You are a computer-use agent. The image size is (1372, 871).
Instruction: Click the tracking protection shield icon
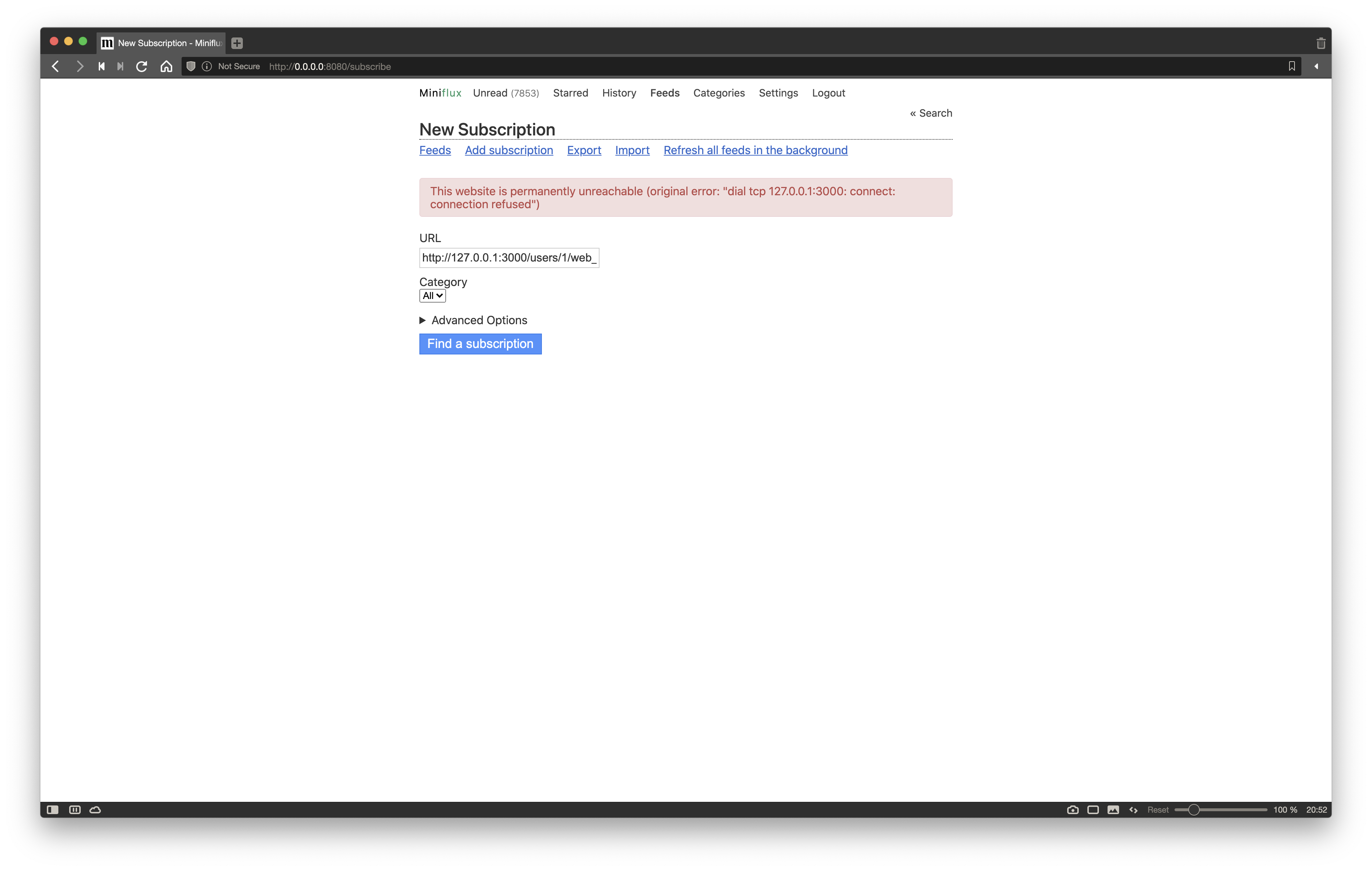pyautogui.click(x=191, y=66)
